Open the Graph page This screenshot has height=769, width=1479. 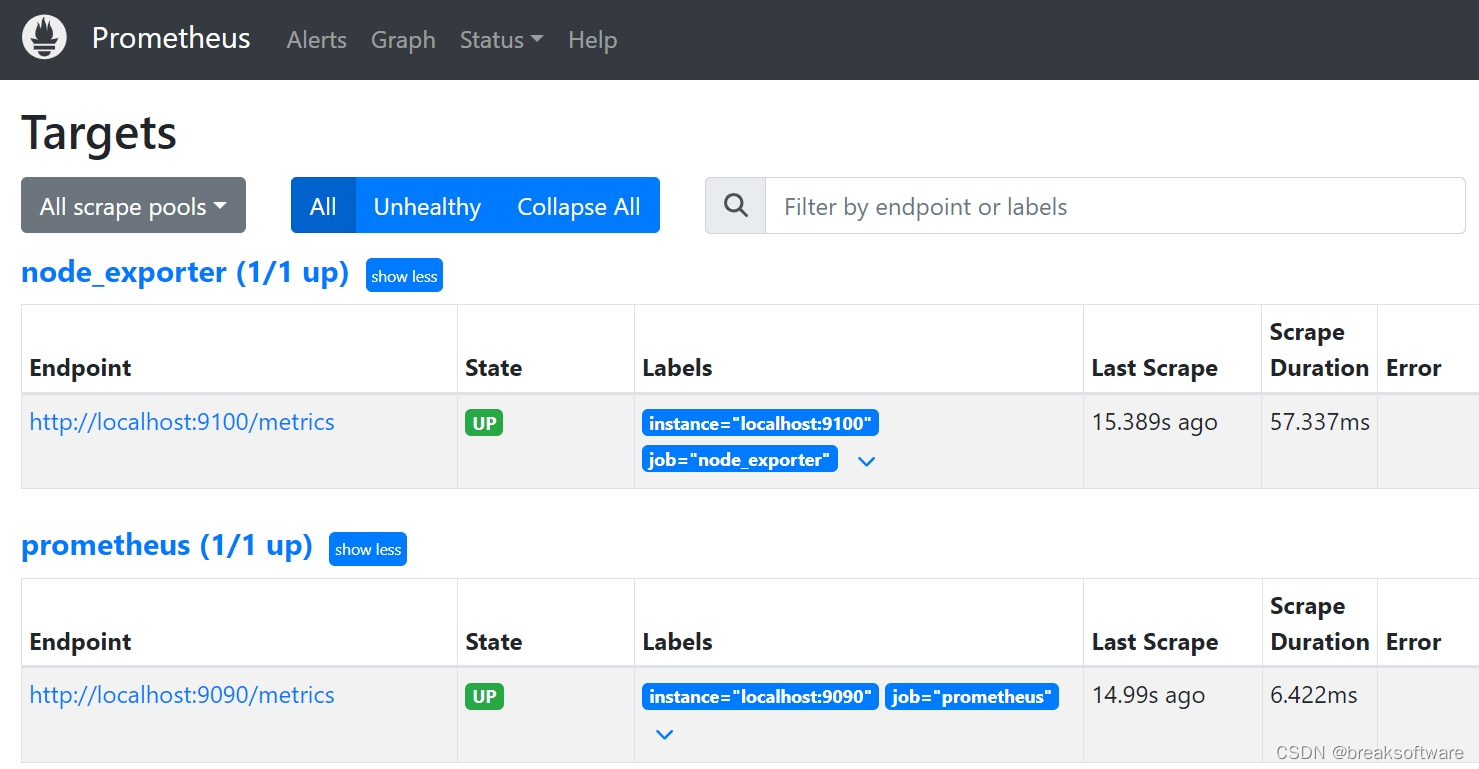(403, 40)
